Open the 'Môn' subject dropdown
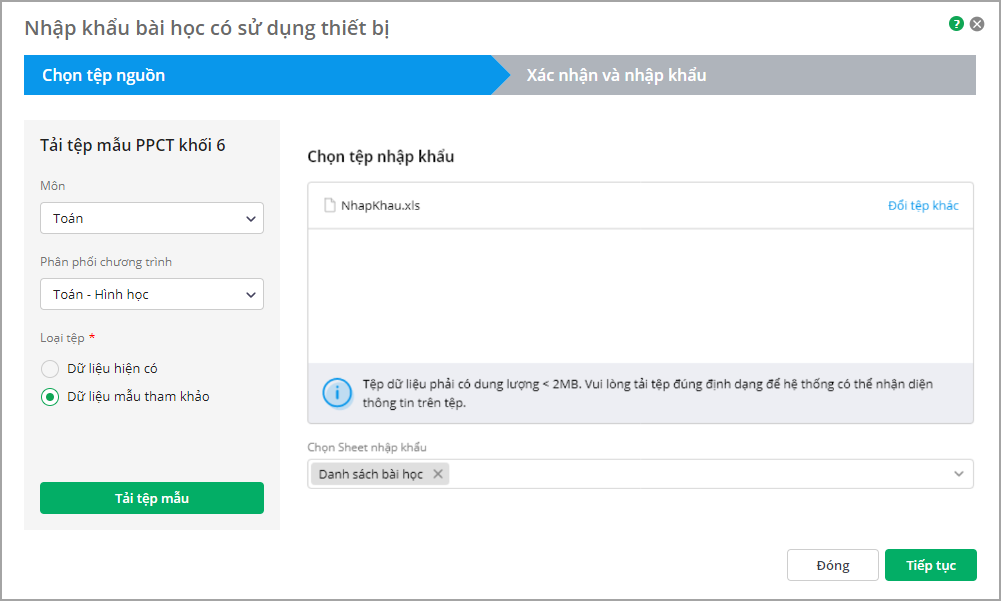Image resolution: width=1001 pixels, height=601 pixels. [x=152, y=218]
